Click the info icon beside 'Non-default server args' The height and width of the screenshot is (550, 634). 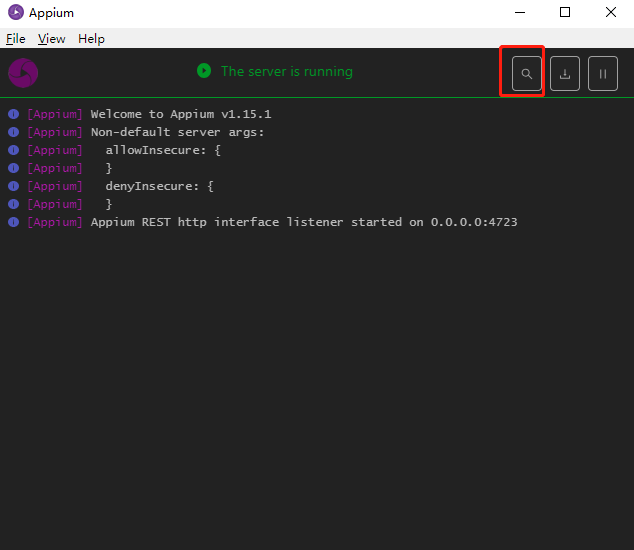[13, 132]
